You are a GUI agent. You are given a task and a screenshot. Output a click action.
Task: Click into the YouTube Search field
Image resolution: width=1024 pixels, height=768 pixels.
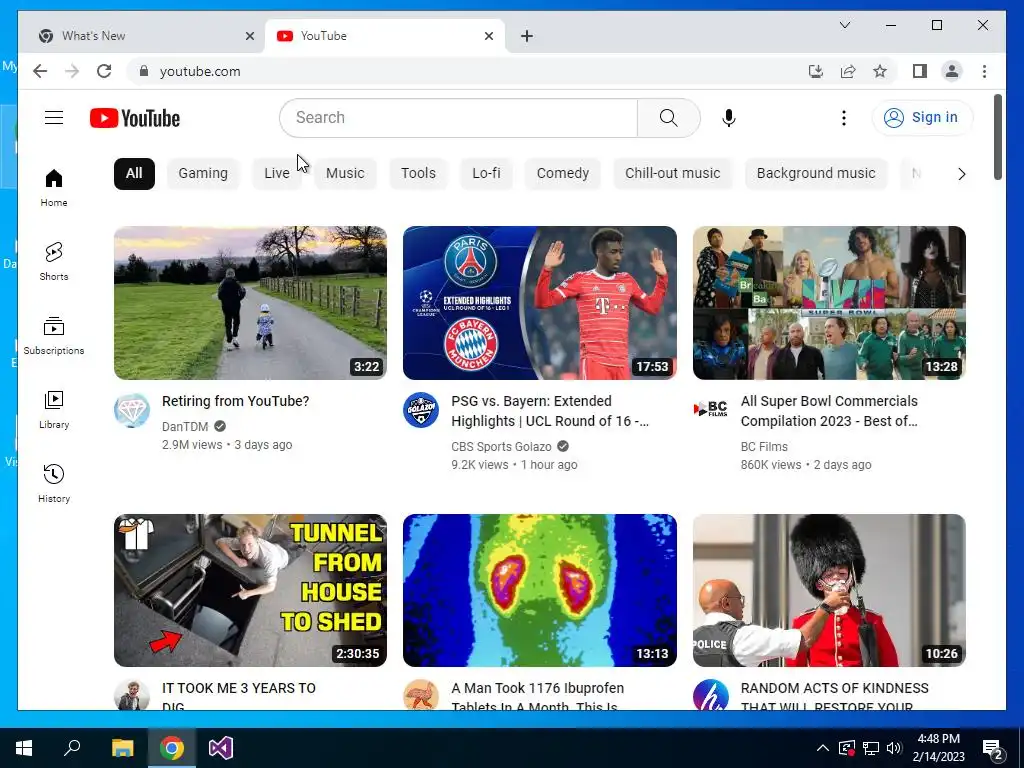tap(458, 118)
